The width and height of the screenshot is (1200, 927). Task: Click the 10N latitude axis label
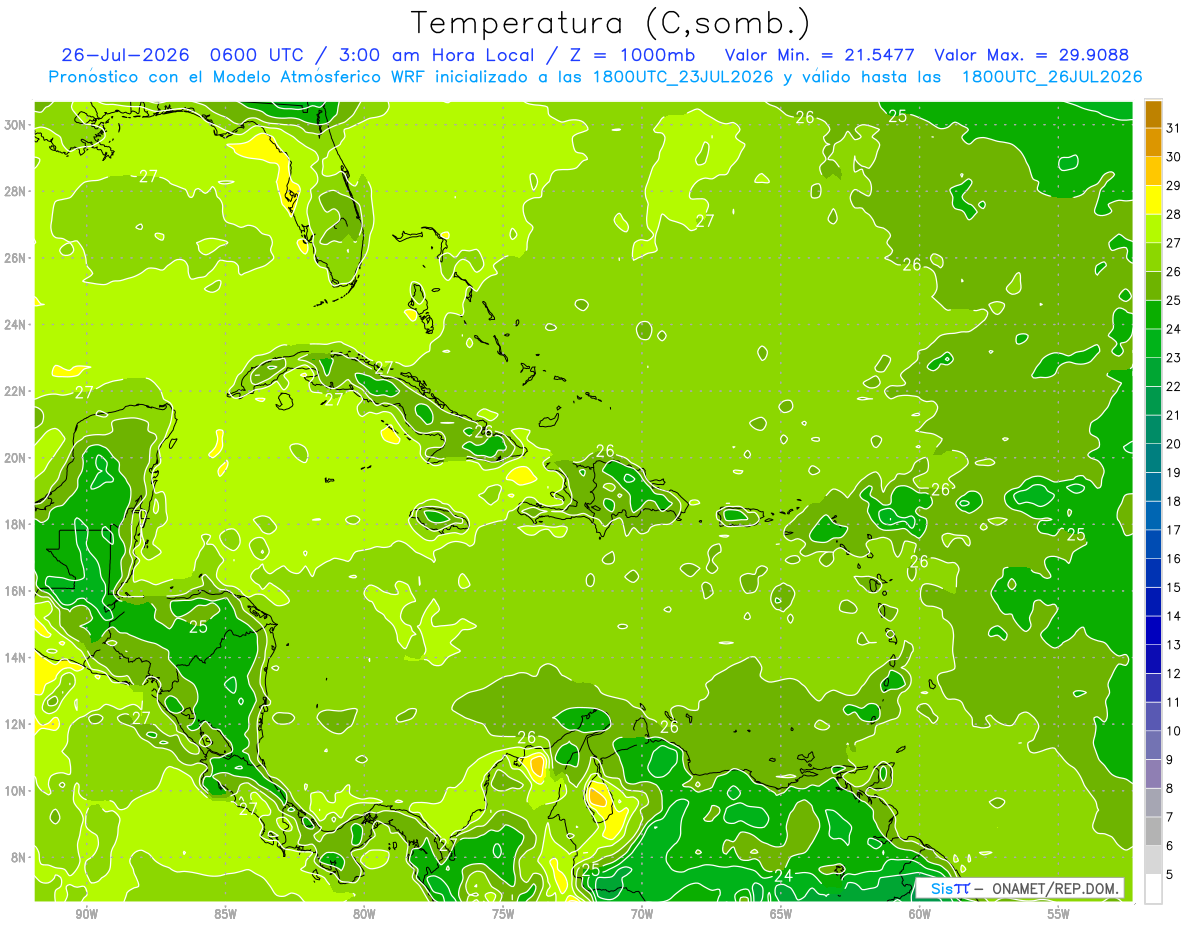15,791
